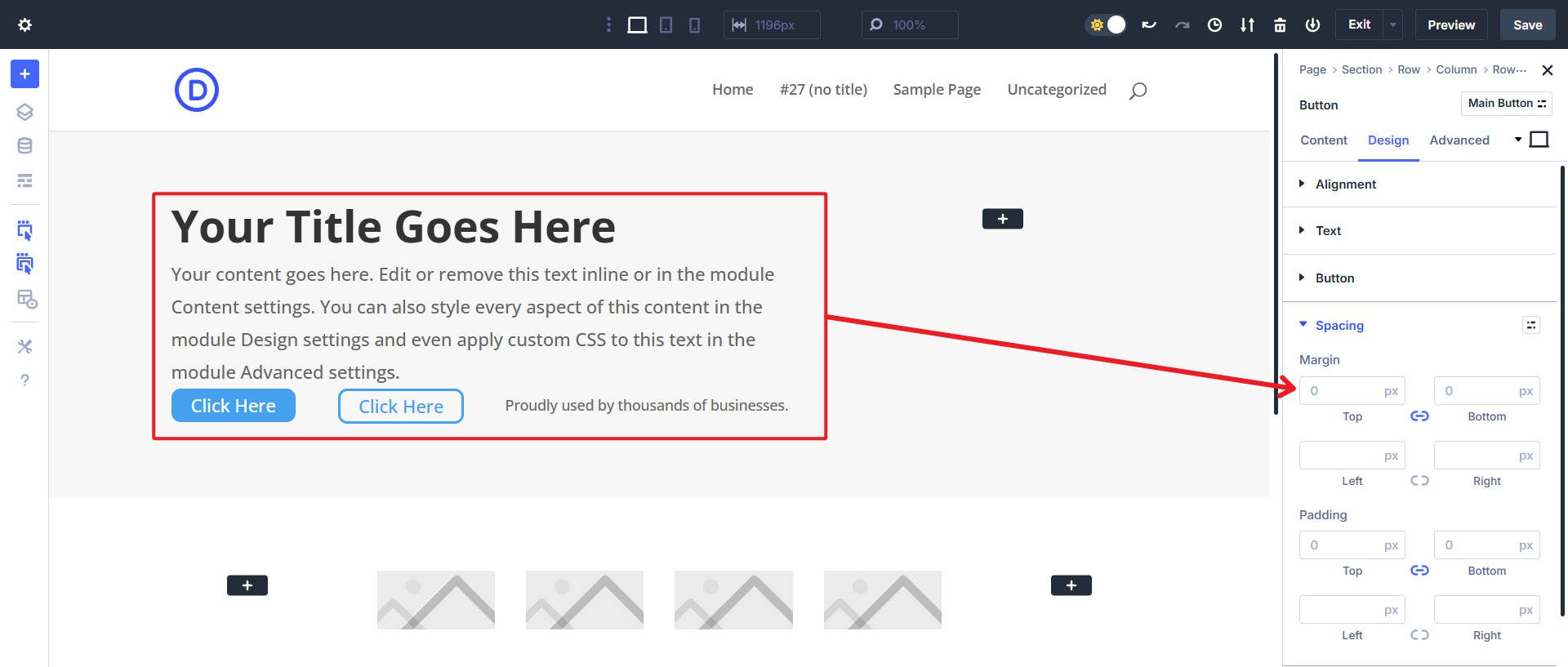This screenshot has height=667, width=1568.
Task: Open the Uncategorized menu link
Action: click(x=1057, y=90)
